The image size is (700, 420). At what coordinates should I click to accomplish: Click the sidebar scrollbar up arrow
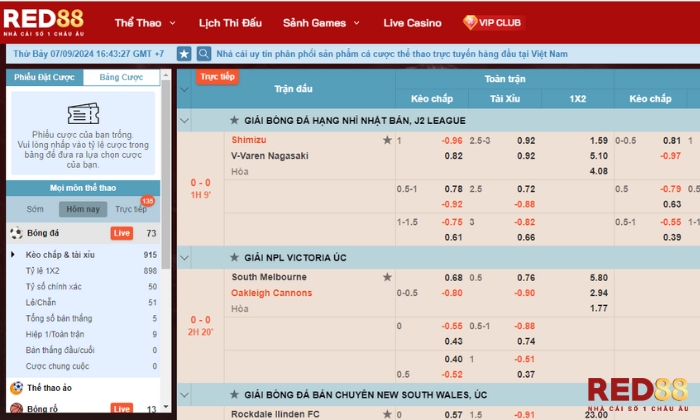tap(166, 75)
